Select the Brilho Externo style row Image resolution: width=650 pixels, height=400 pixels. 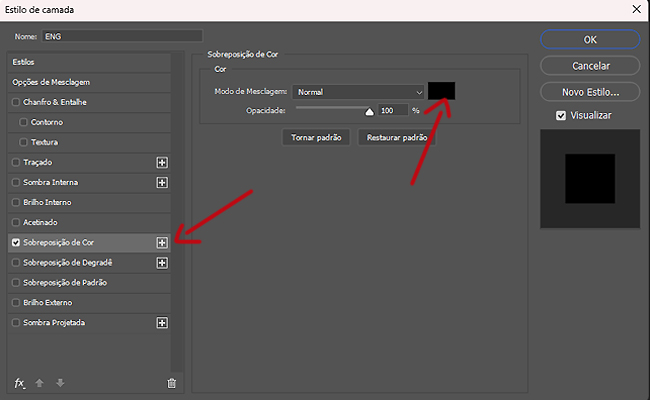[x=89, y=303]
